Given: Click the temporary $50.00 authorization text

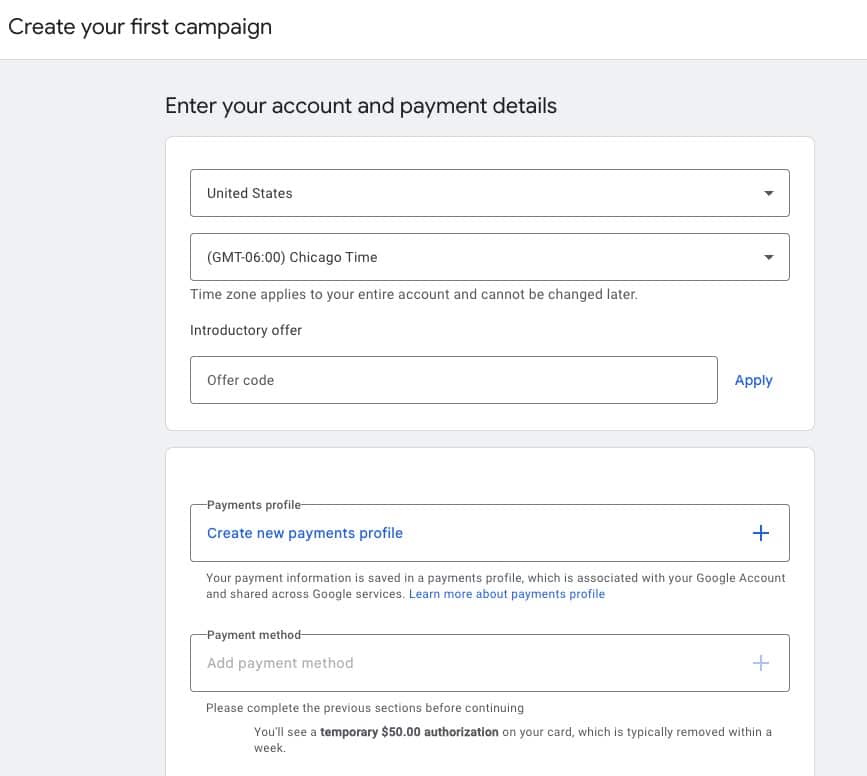Looking at the screenshot, I should click(x=409, y=732).
